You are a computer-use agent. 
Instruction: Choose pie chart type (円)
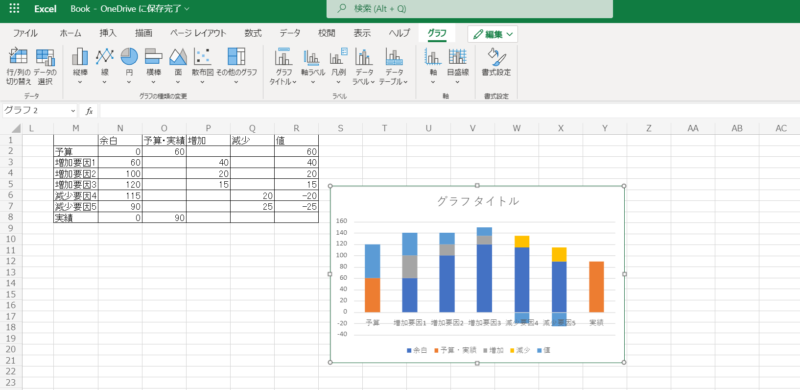coord(129,67)
